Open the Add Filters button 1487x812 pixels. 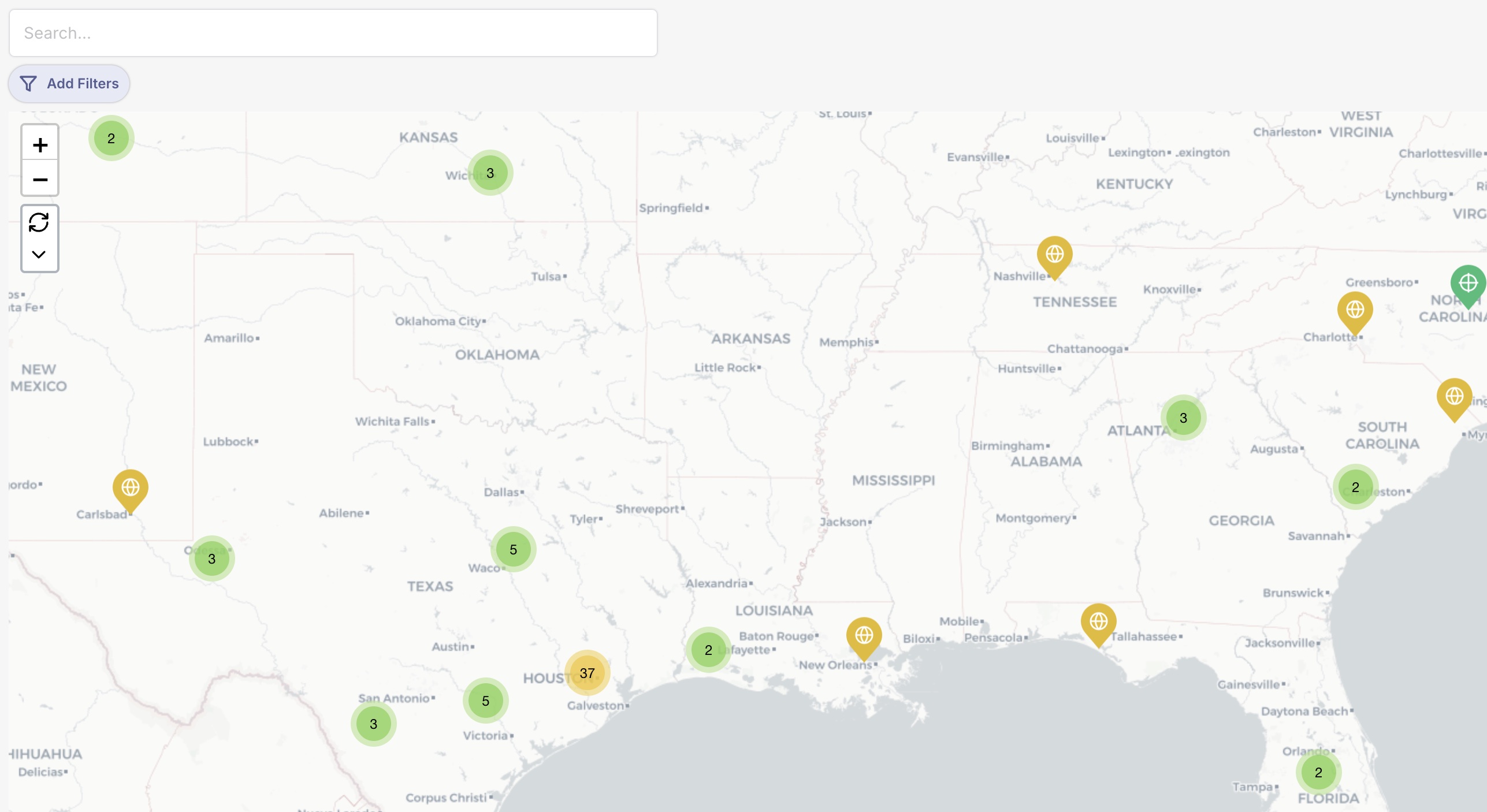pos(69,84)
